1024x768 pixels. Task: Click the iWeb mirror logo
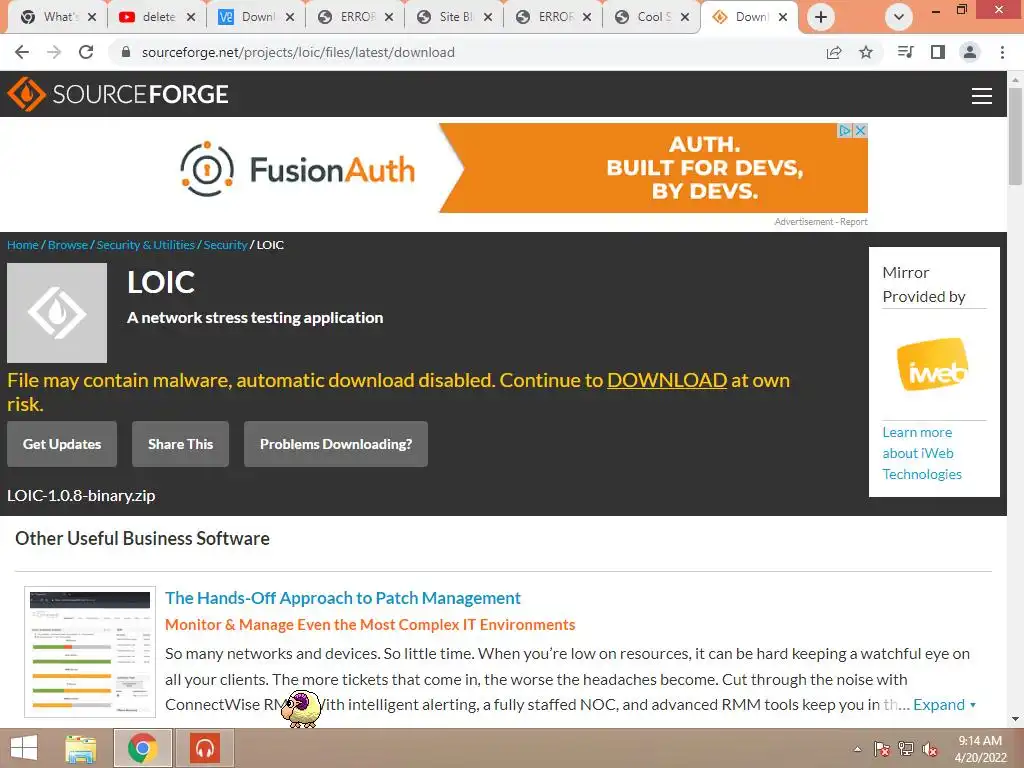click(933, 364)
